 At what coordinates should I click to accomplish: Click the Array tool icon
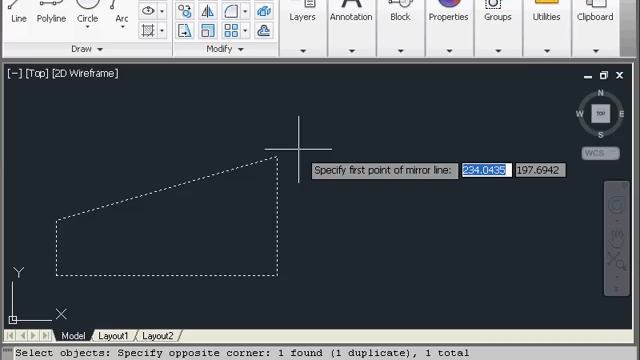[231, 31]
